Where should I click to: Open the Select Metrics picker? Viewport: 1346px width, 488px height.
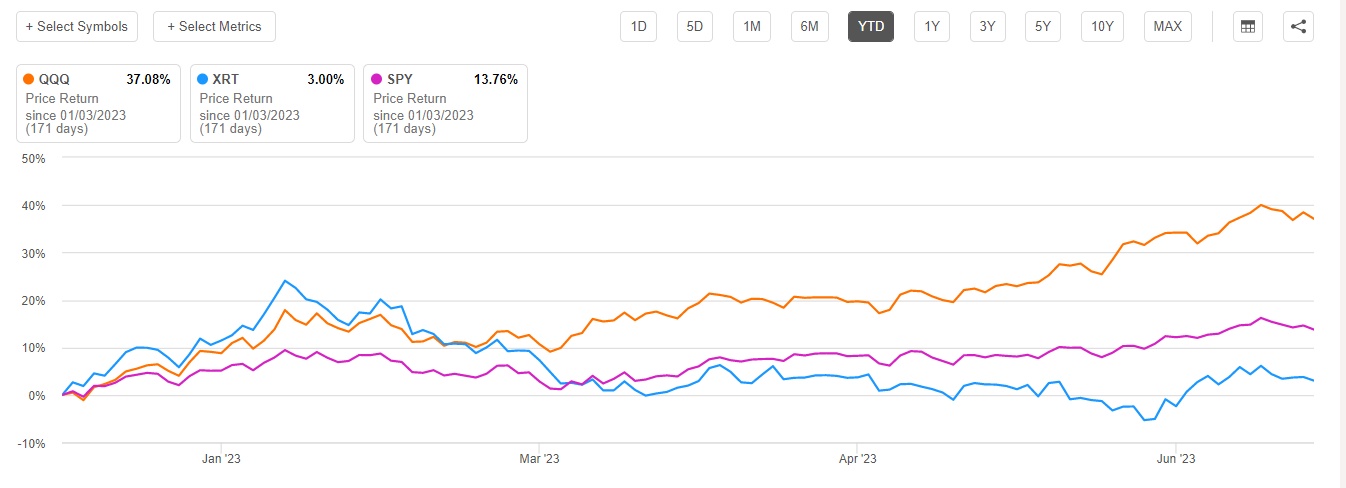tap(214, 27)
